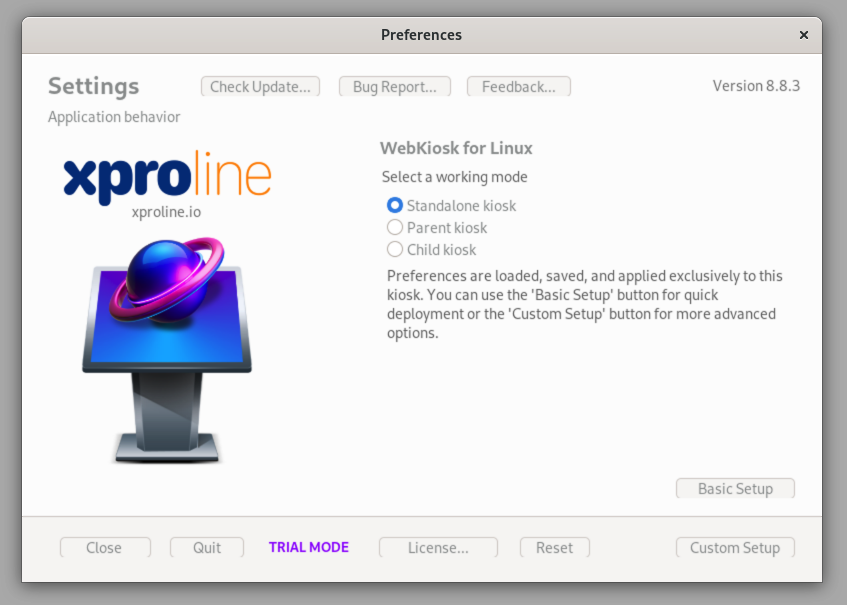Click the WebKiosk for Linux heading
Viewport: 847px width, 605px height.
456,148
